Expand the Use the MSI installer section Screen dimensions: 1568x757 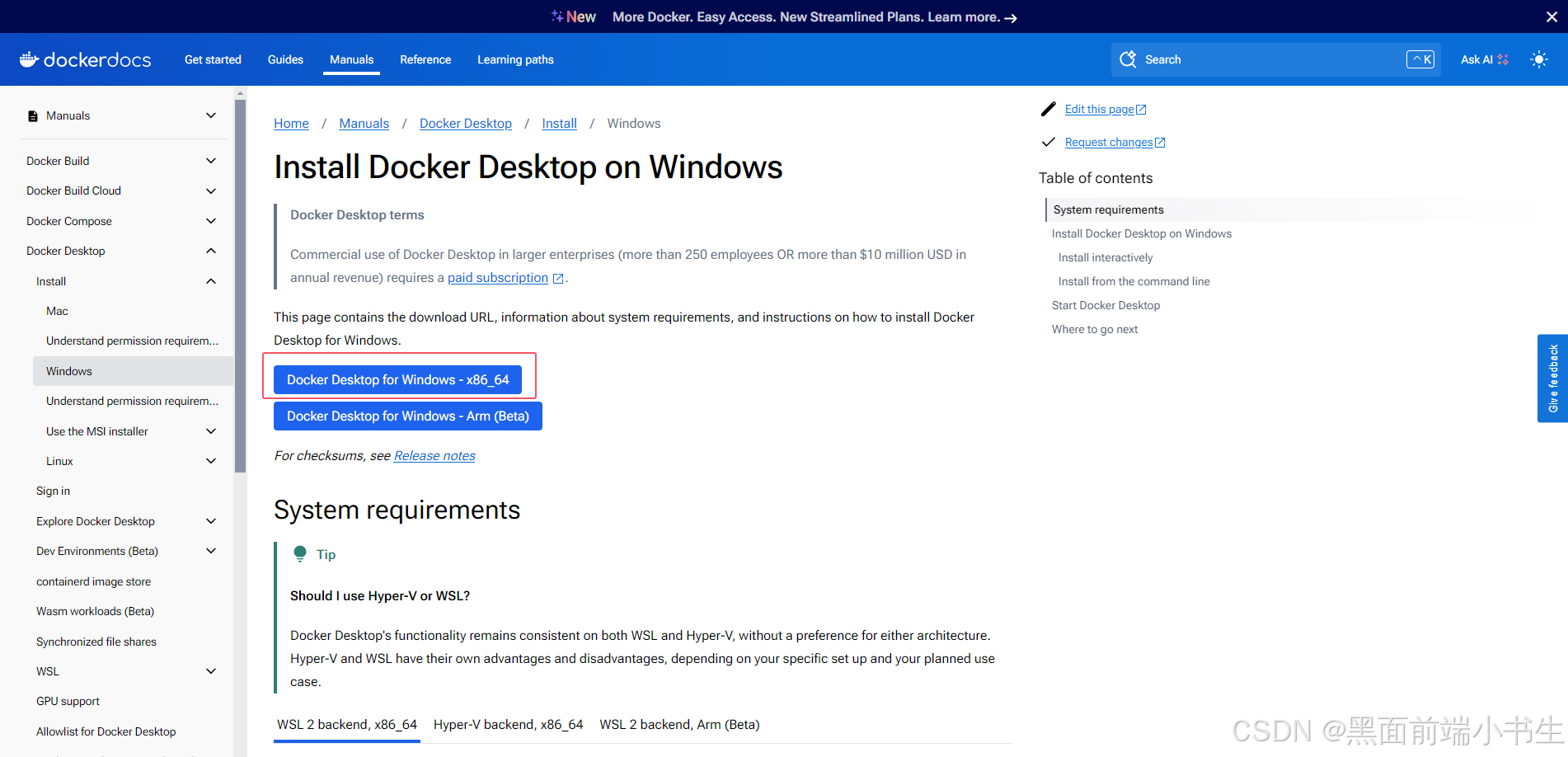point(211,430)
